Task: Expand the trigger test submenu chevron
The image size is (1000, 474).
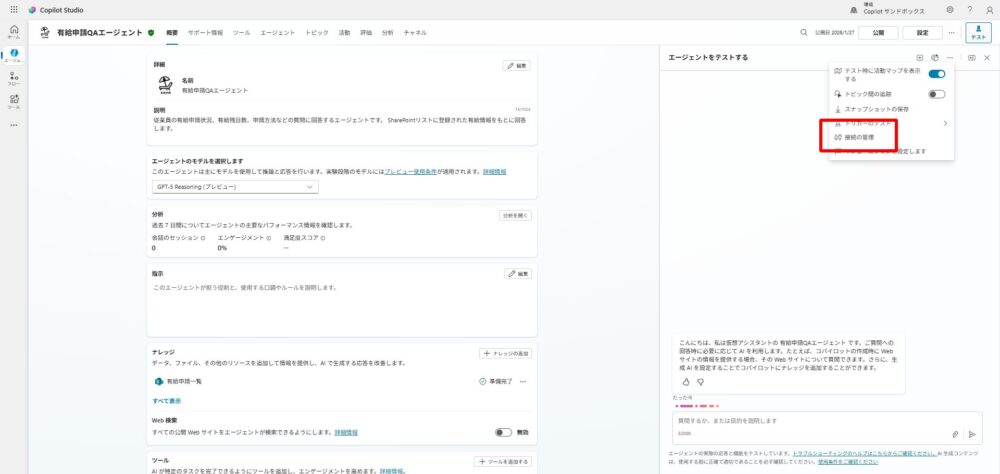Action: pos(945,123)
